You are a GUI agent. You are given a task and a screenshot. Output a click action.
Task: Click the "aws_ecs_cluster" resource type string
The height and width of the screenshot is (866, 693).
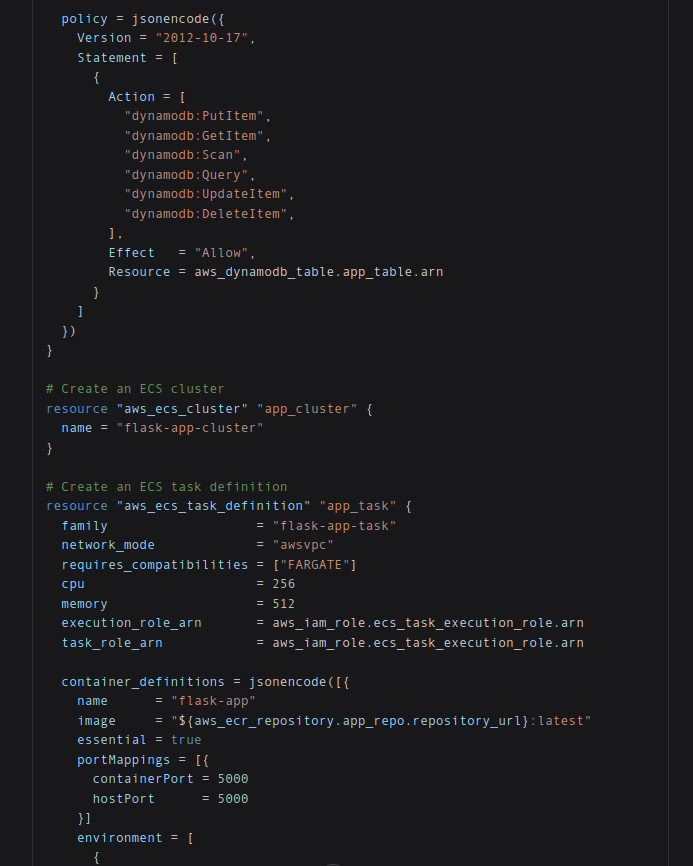point(182,409)
